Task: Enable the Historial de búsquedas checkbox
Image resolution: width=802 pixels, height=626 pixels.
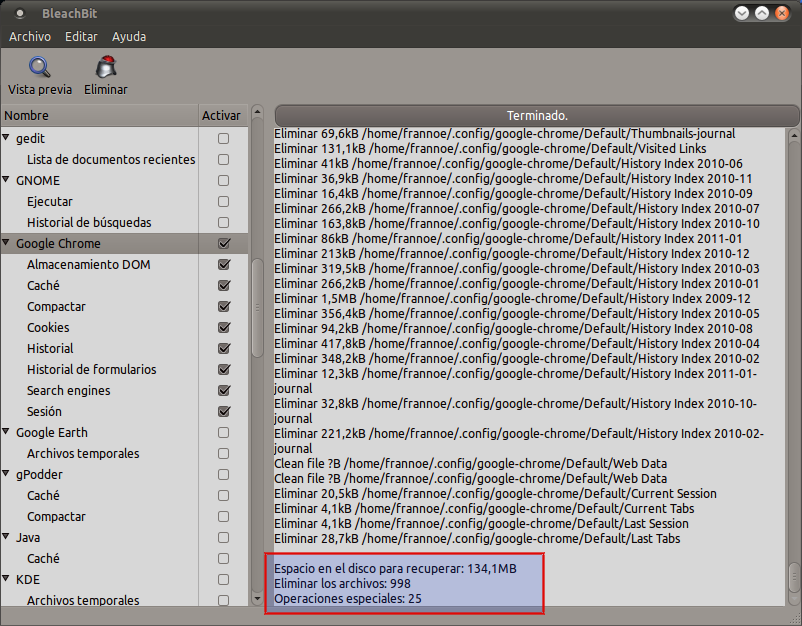Action: coord(224,222)
